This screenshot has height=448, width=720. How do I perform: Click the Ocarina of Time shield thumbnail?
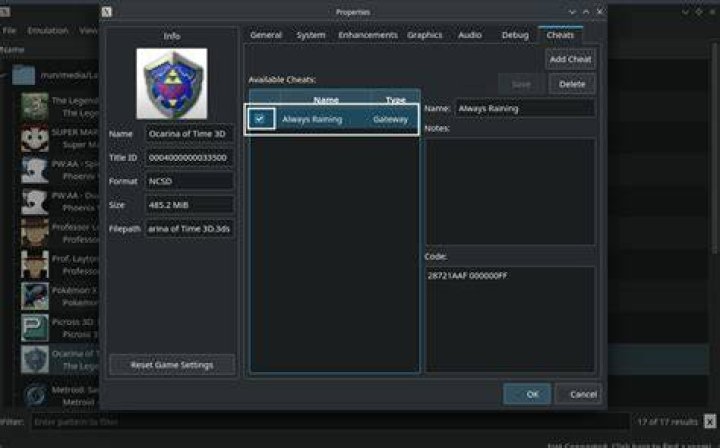[172, 84]
